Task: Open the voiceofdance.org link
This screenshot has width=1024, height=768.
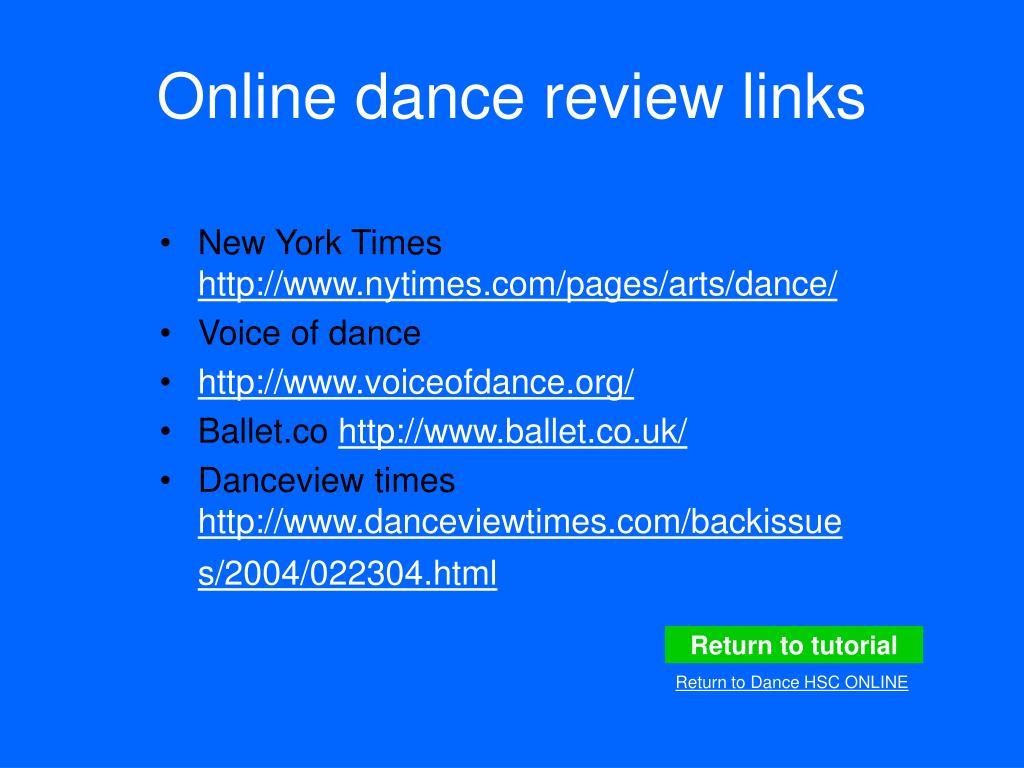Action: (416, 382)
